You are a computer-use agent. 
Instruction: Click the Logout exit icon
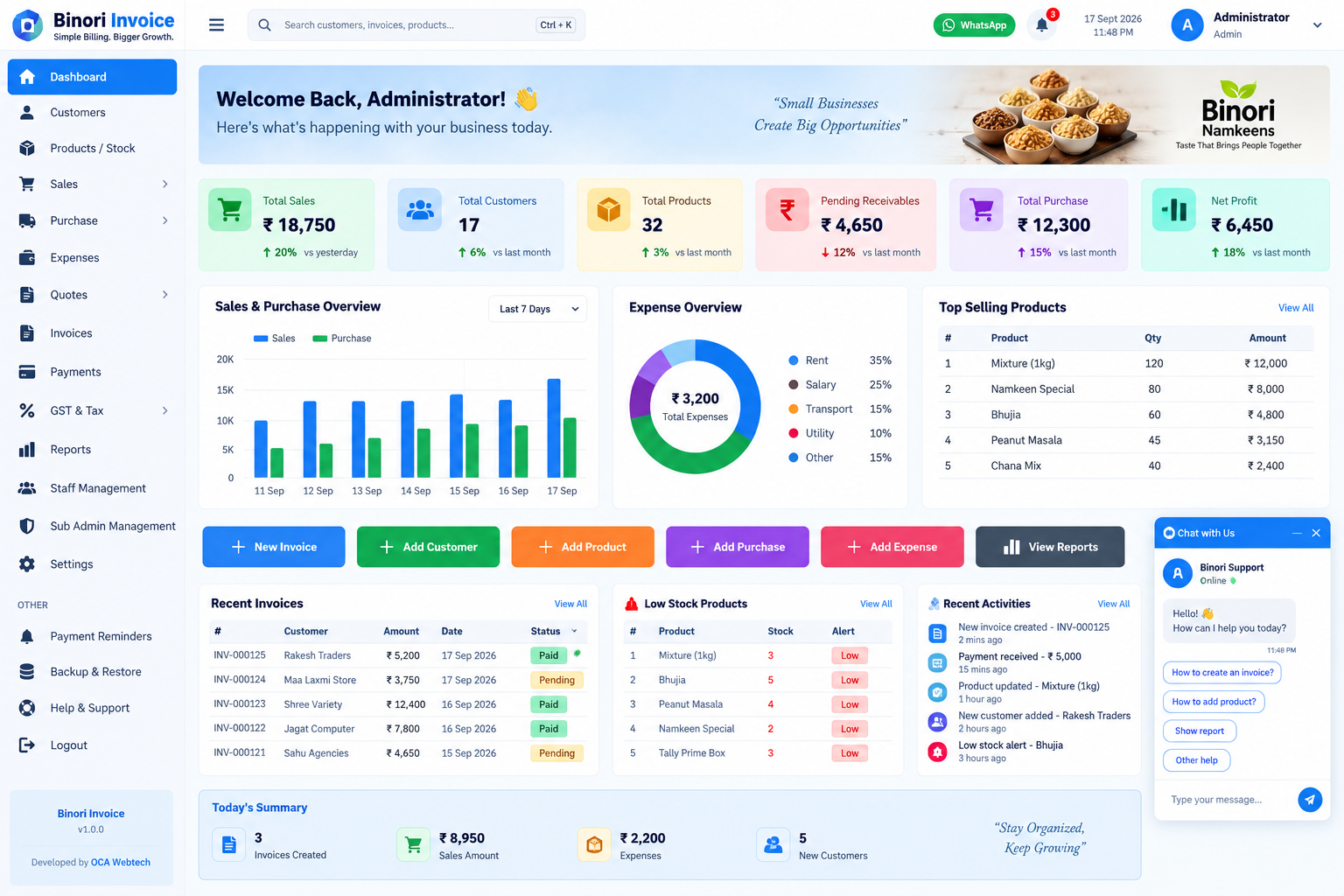pos(27,745)
